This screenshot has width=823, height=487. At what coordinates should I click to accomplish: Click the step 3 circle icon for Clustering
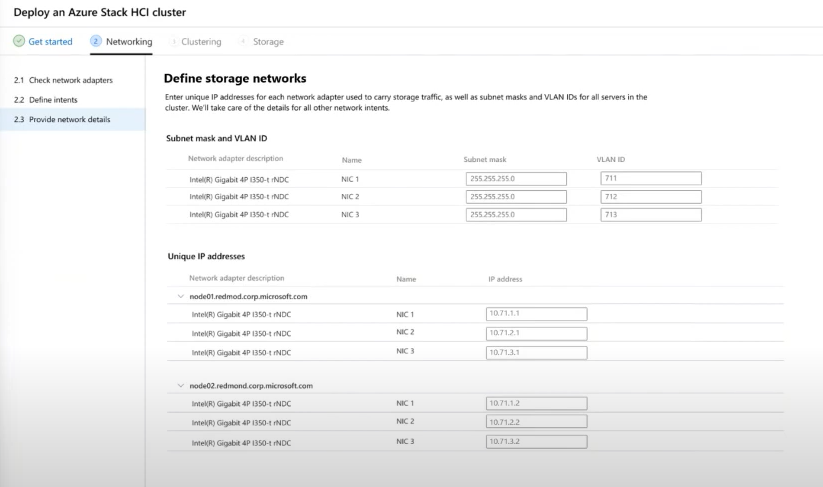(173, 41)
